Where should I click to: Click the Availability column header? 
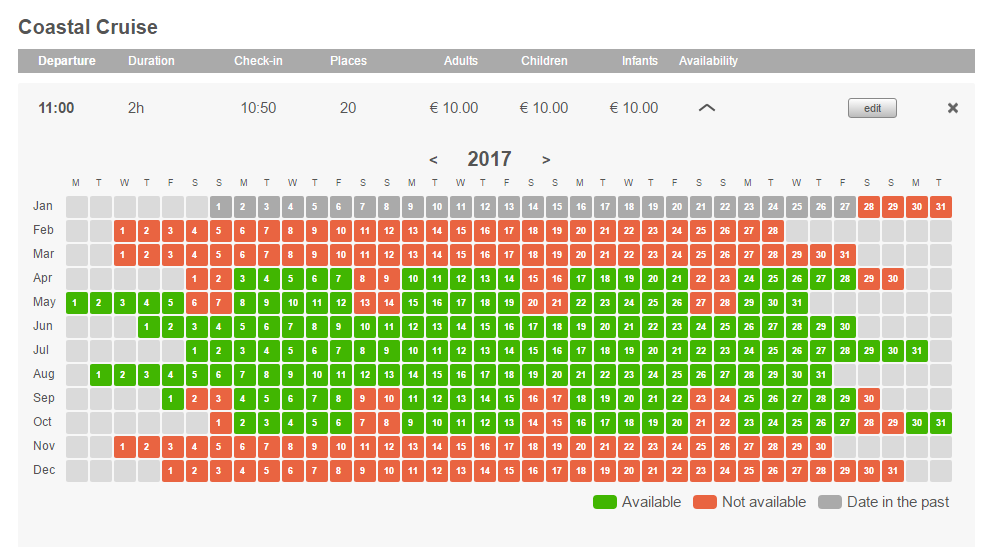pos(708,61)
